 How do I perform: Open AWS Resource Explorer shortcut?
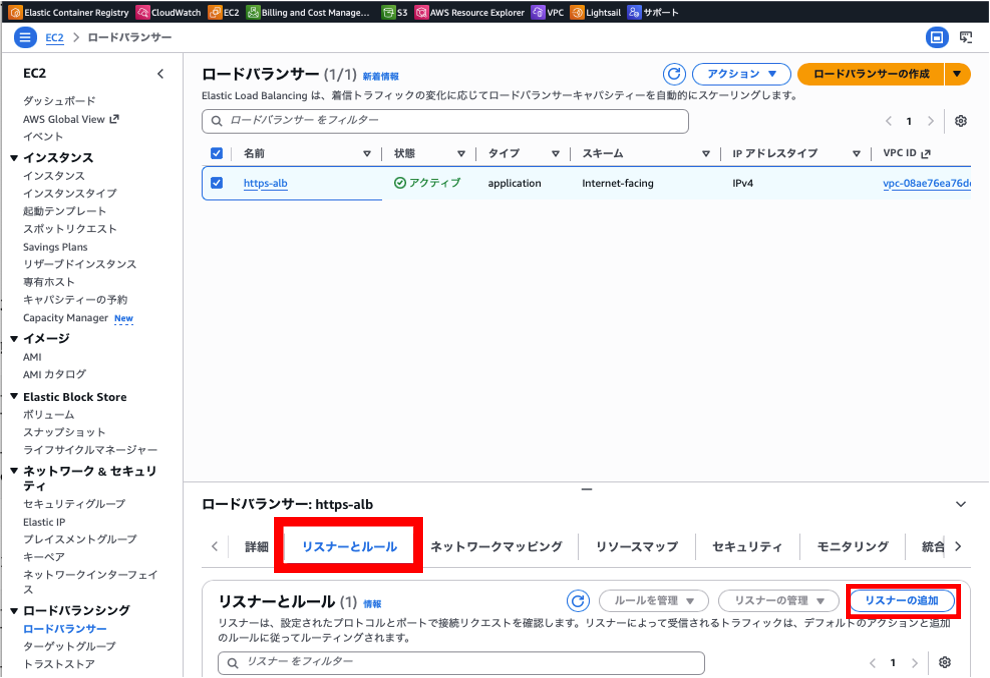click(x=469, y=12)
